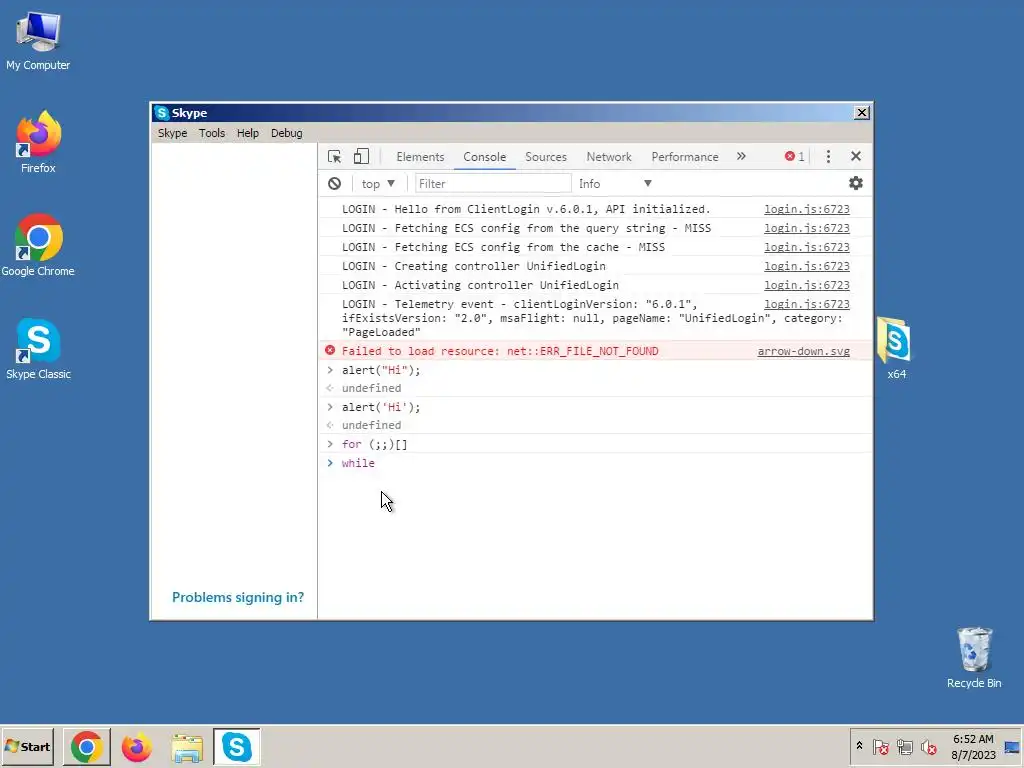Screen dimensions: 1024x768
Task: Open Chrome from the taskbar
Action: pyautogui.click(x=87, y=747)
